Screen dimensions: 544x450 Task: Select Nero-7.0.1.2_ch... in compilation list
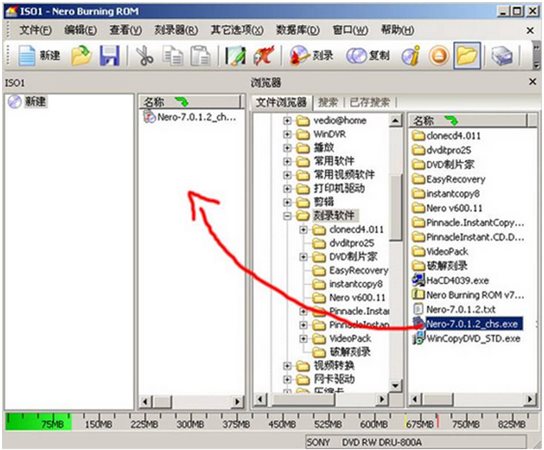pyautogui.click(x=197, y=117)
